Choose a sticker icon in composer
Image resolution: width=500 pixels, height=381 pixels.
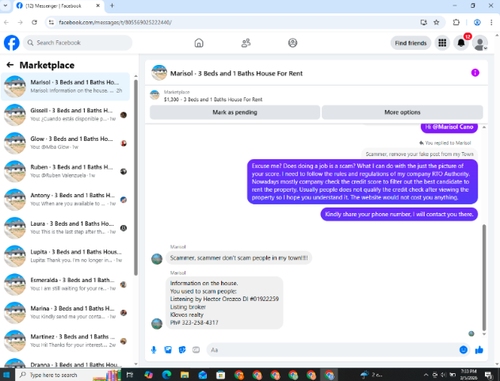click(x=182, y=350)
